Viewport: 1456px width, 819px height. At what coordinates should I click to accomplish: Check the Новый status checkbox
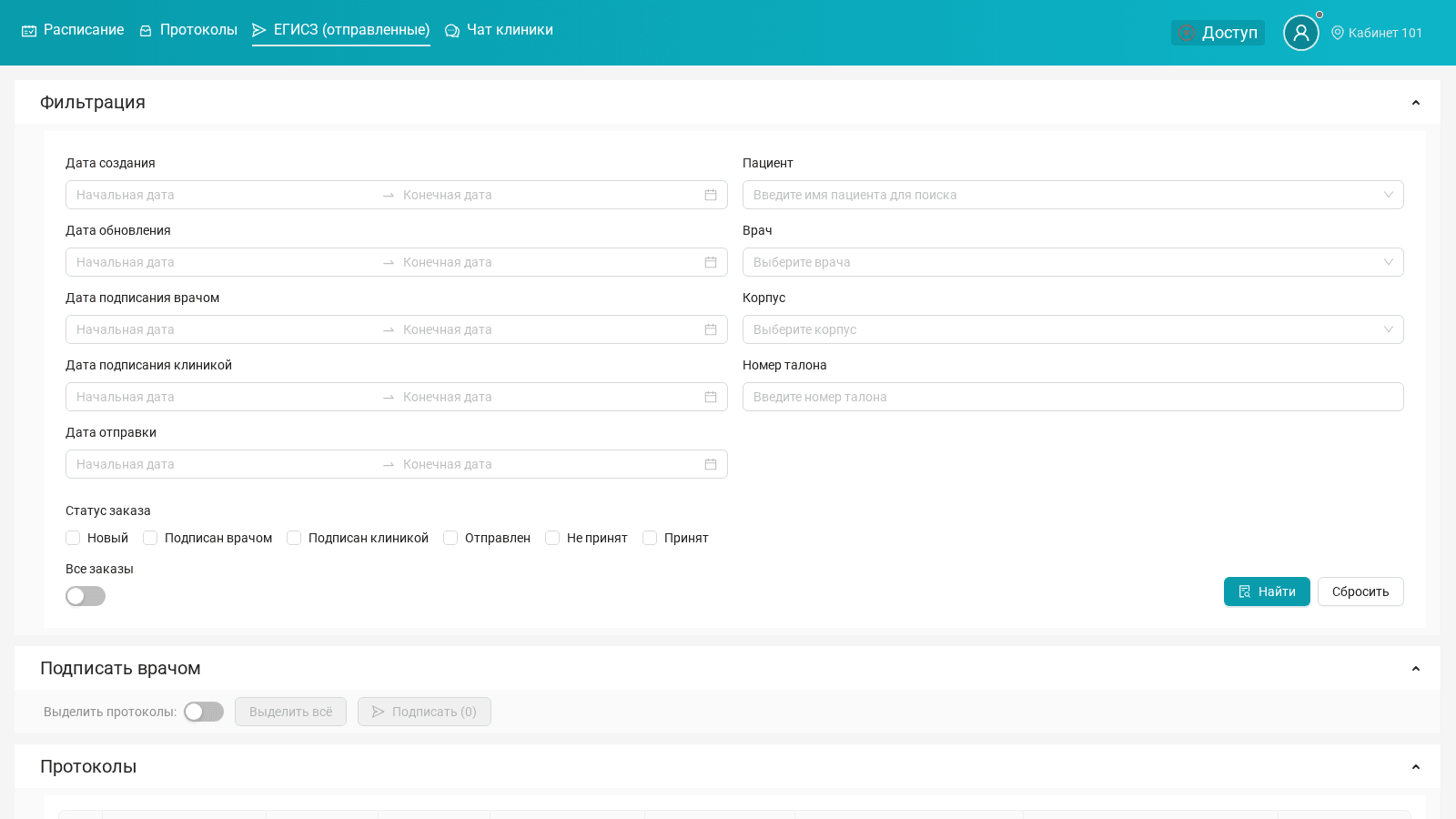tap(73, 538)
